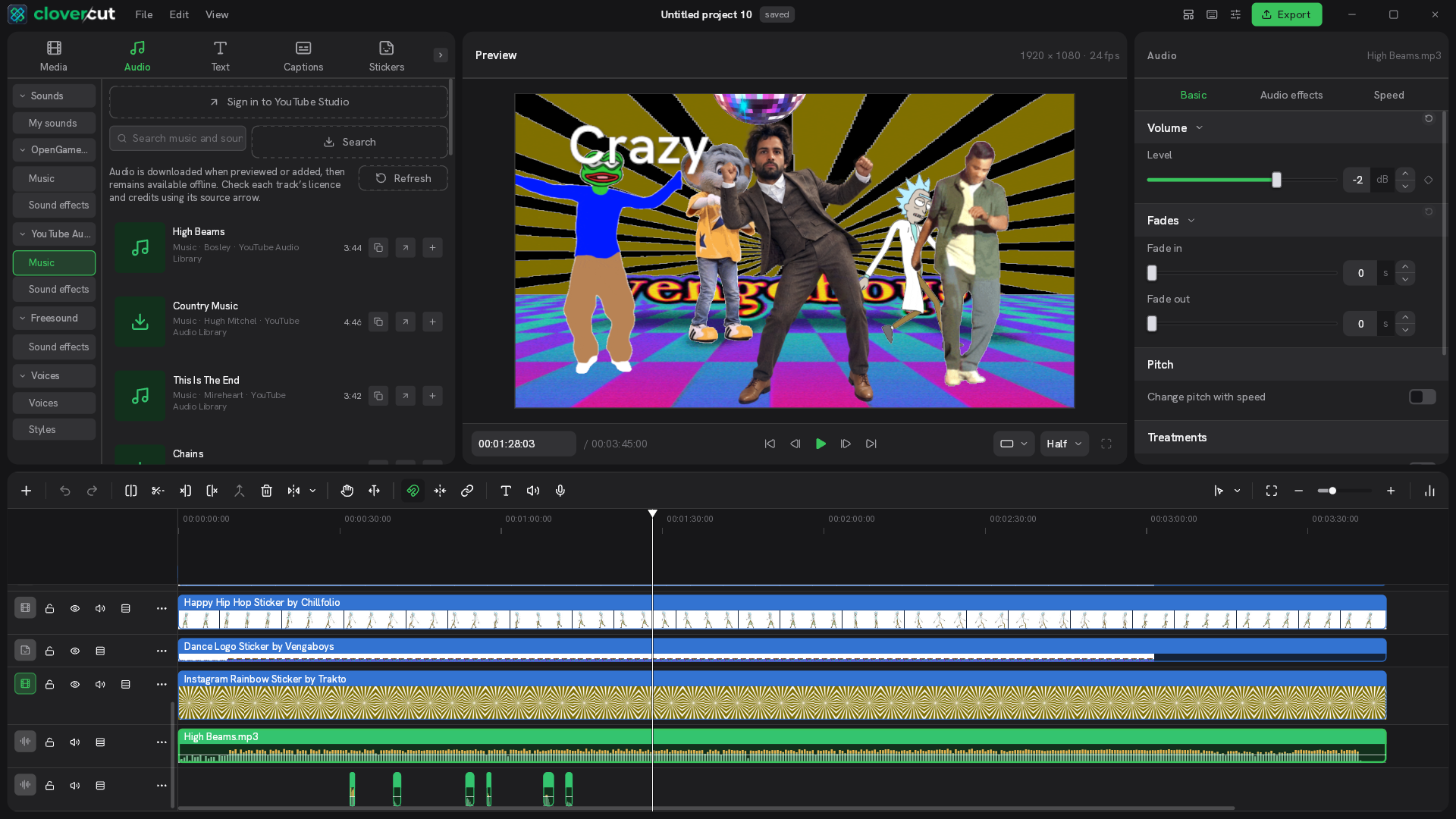This screenshot has height=819, width=1456.
Task: Click the Search button in audio panel
Action: pyautogui.click(x=350, y=142)
